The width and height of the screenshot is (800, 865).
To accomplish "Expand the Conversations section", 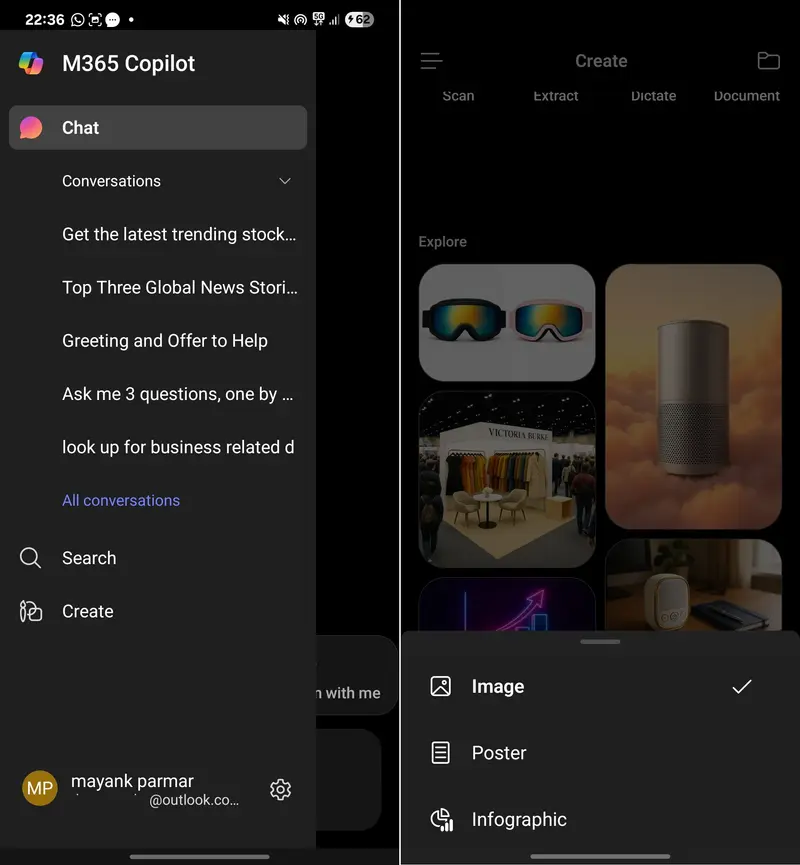I will [285, 181].
